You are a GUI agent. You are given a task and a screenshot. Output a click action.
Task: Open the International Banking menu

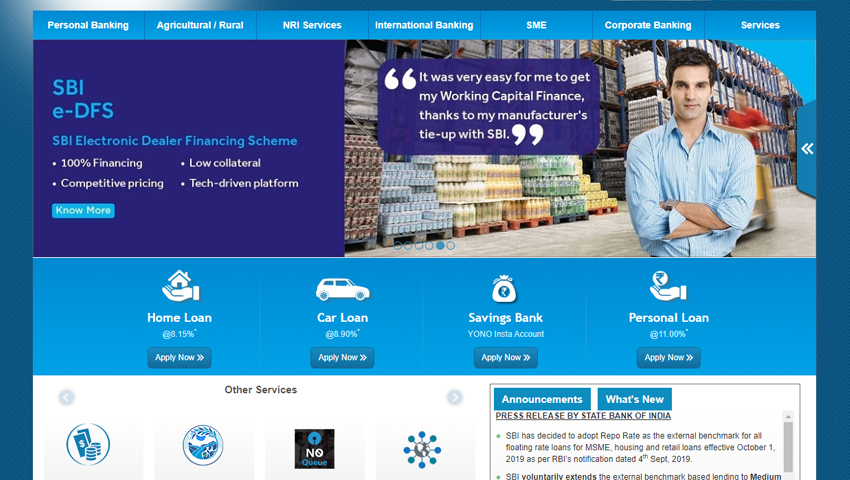tap(424, 25)
